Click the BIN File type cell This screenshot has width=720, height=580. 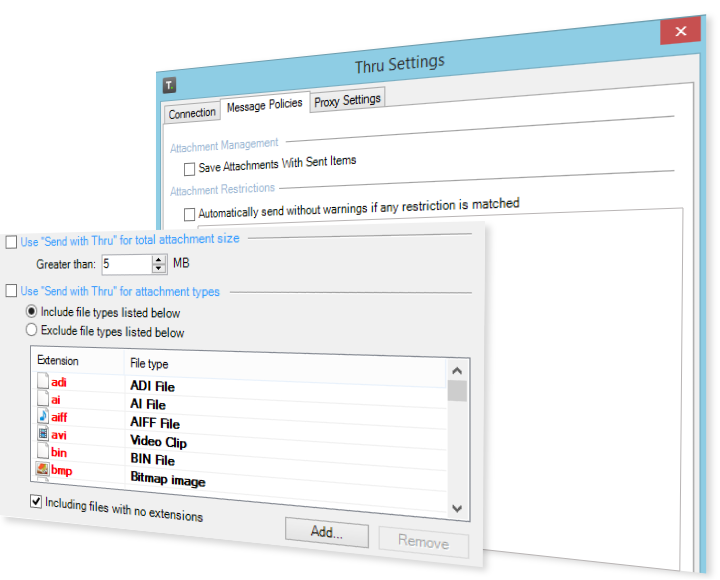(x=152, y=459)
